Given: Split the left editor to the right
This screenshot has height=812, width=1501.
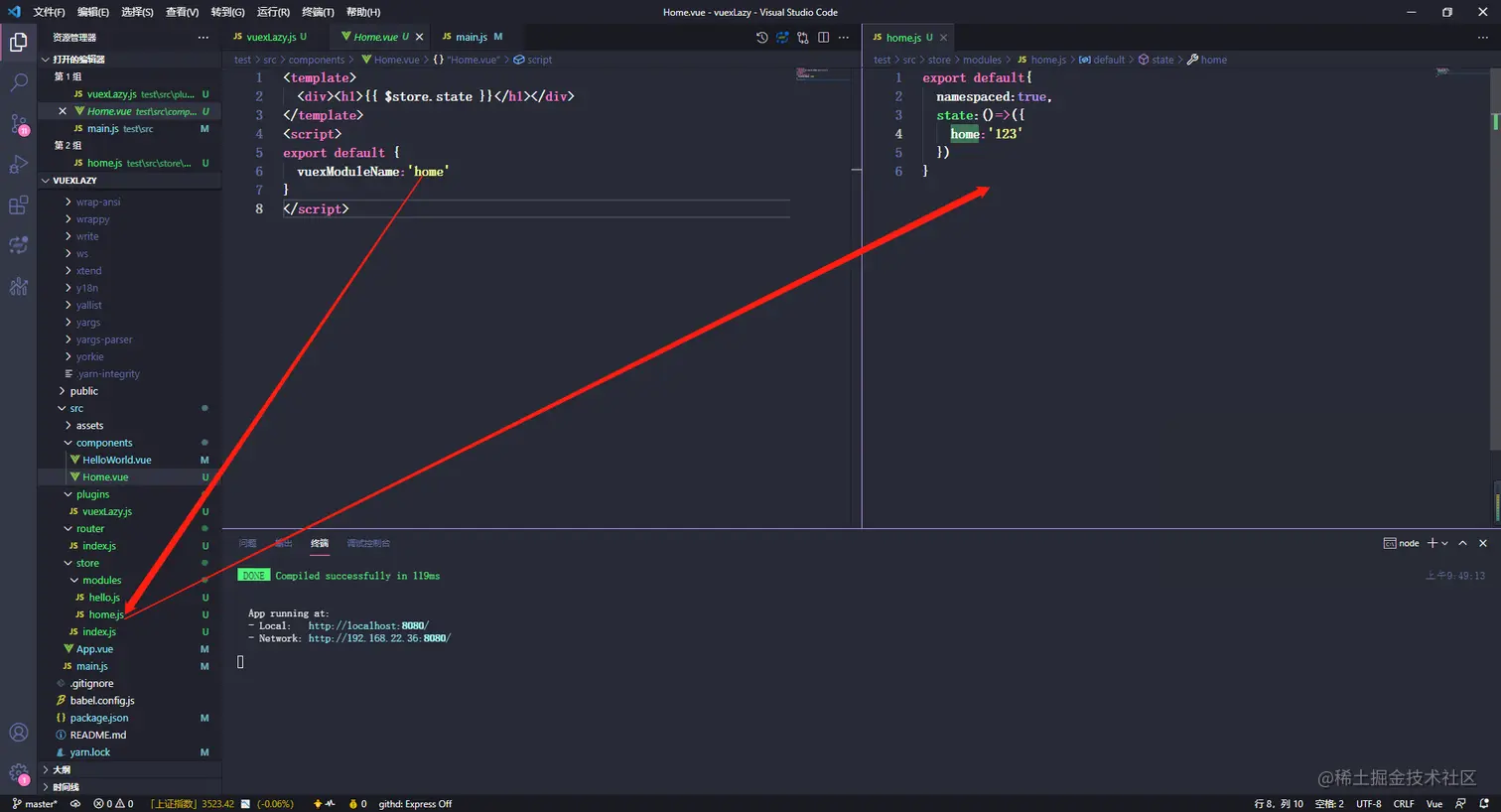Looking at the screenshot, I should 824,38.
